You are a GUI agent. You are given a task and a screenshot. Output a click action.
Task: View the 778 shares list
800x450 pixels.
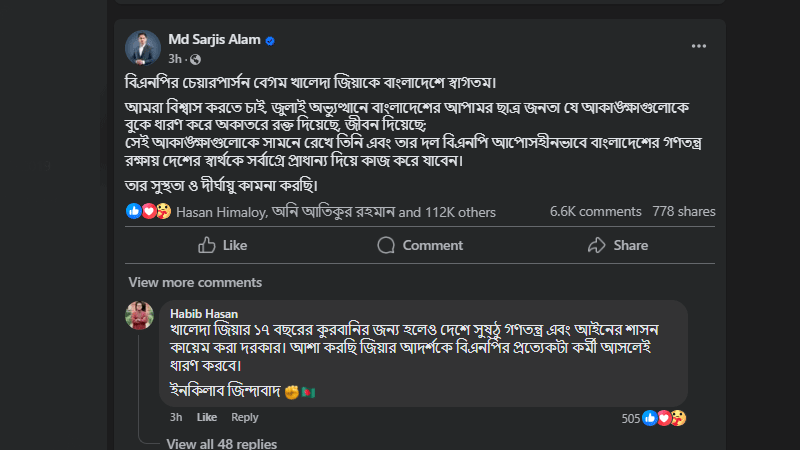click(x=684, y=211)
